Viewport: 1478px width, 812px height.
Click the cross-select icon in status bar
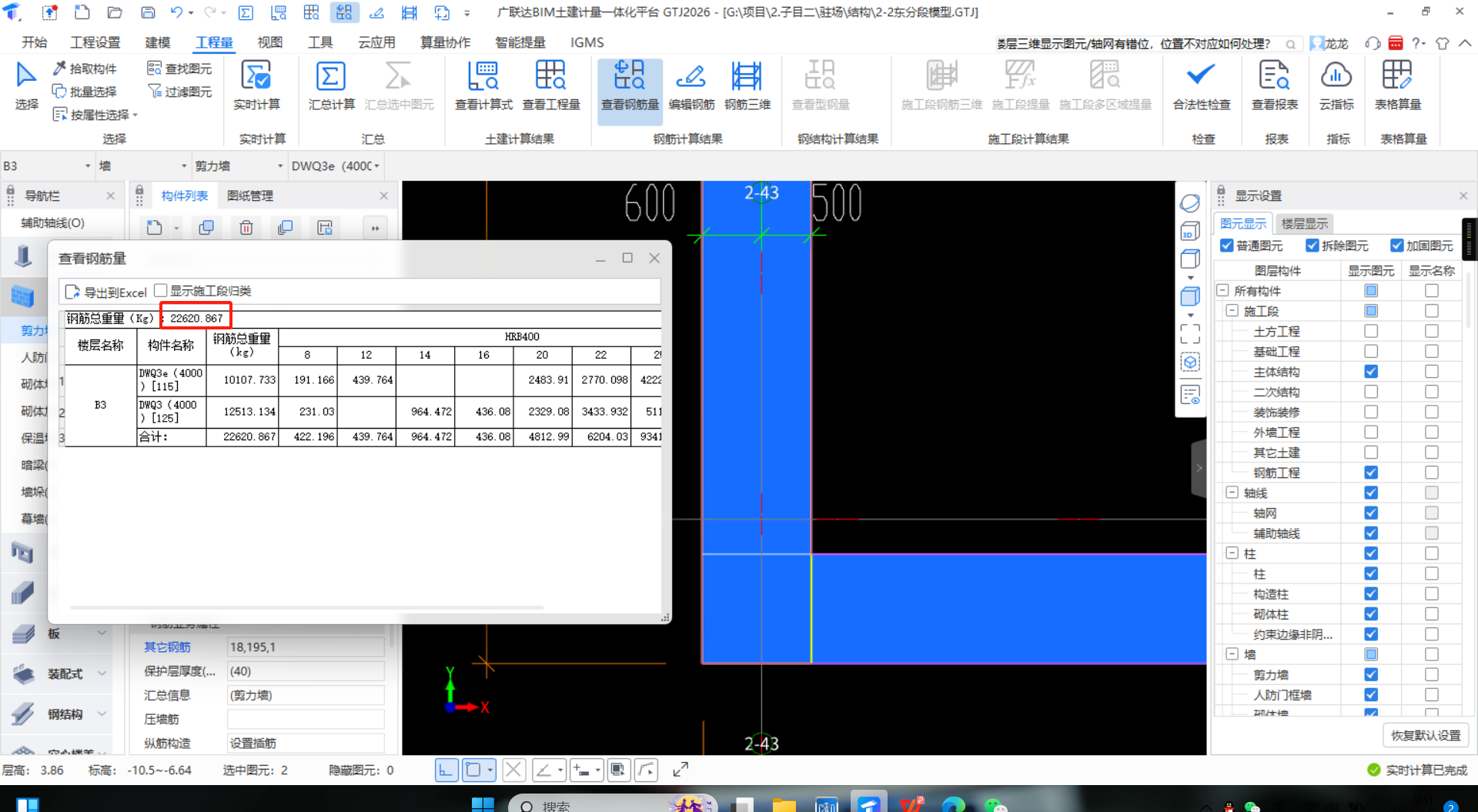coord(513,770)
